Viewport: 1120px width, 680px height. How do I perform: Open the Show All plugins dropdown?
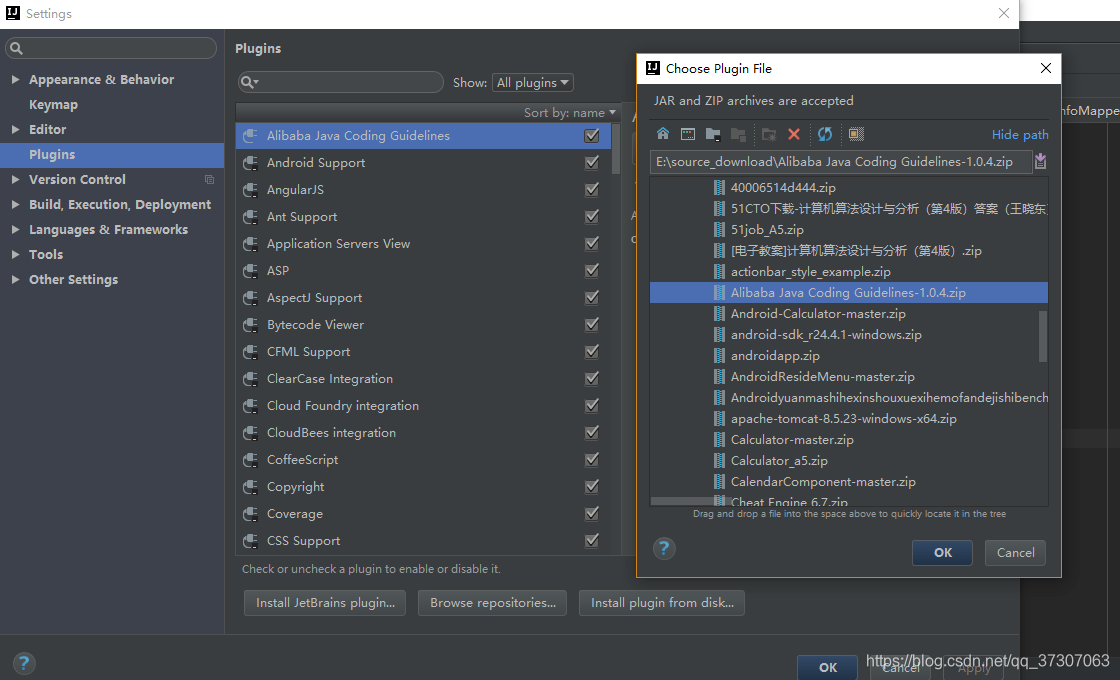pyautogui.click(x=533, y=83)
